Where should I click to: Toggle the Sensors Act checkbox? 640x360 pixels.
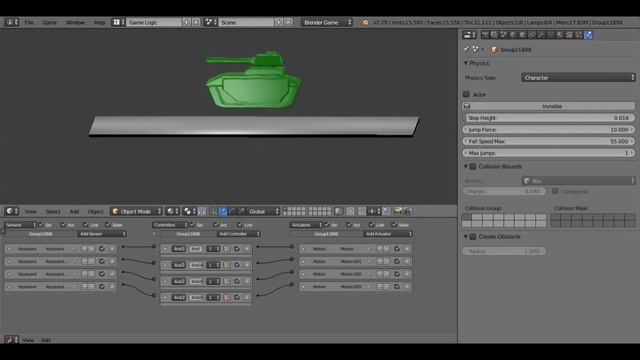(63, 225)
